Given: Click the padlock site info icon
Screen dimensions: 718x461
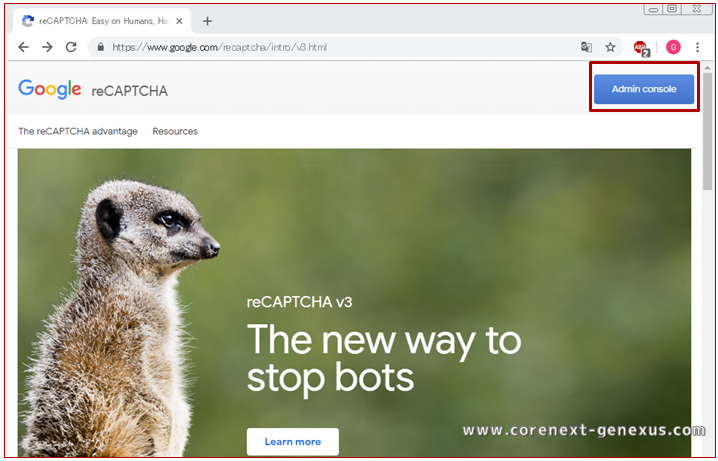Looking at the screenshot, I should pos(101,47).
